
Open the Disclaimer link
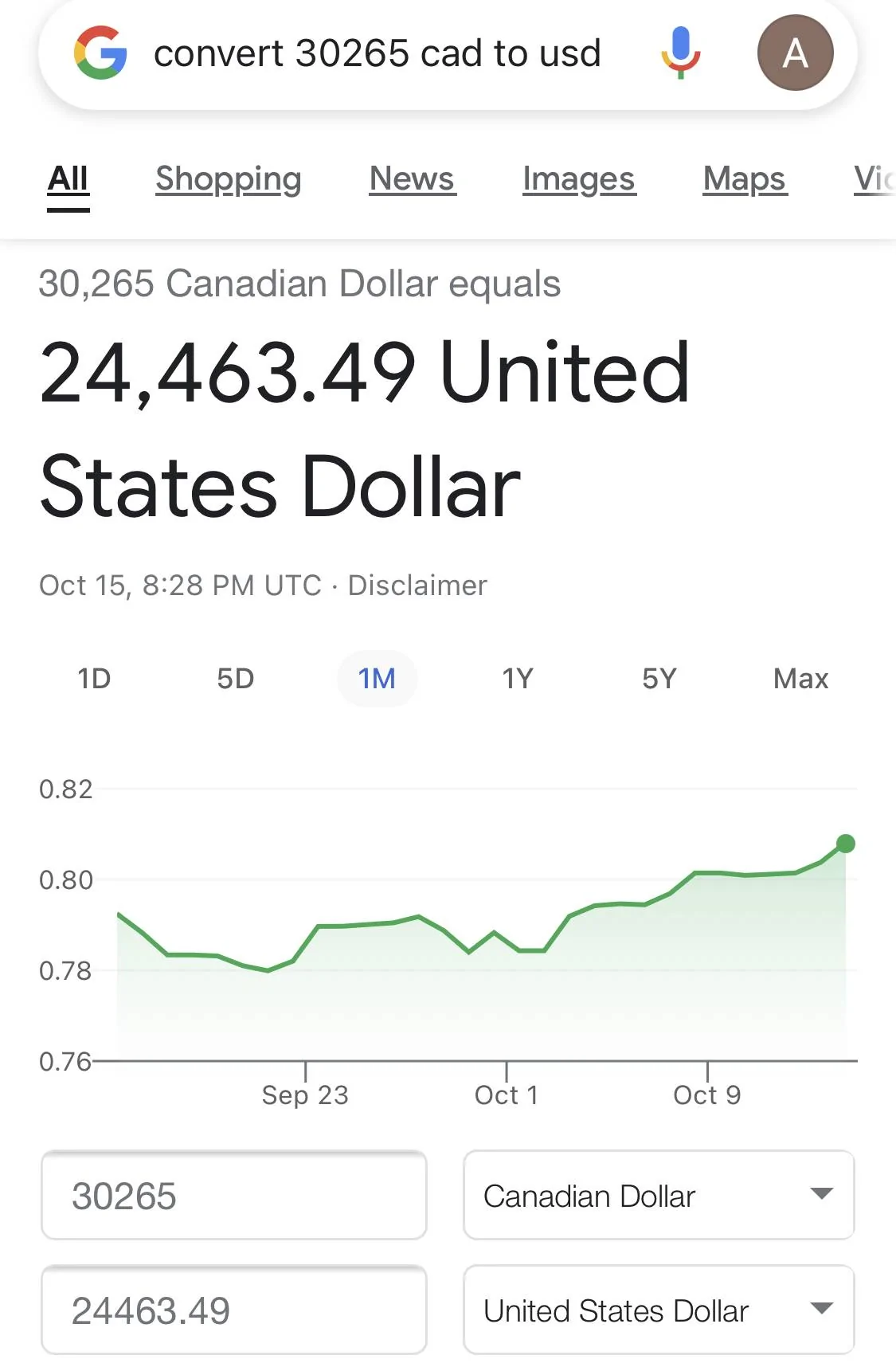click(x=417, y=586)
